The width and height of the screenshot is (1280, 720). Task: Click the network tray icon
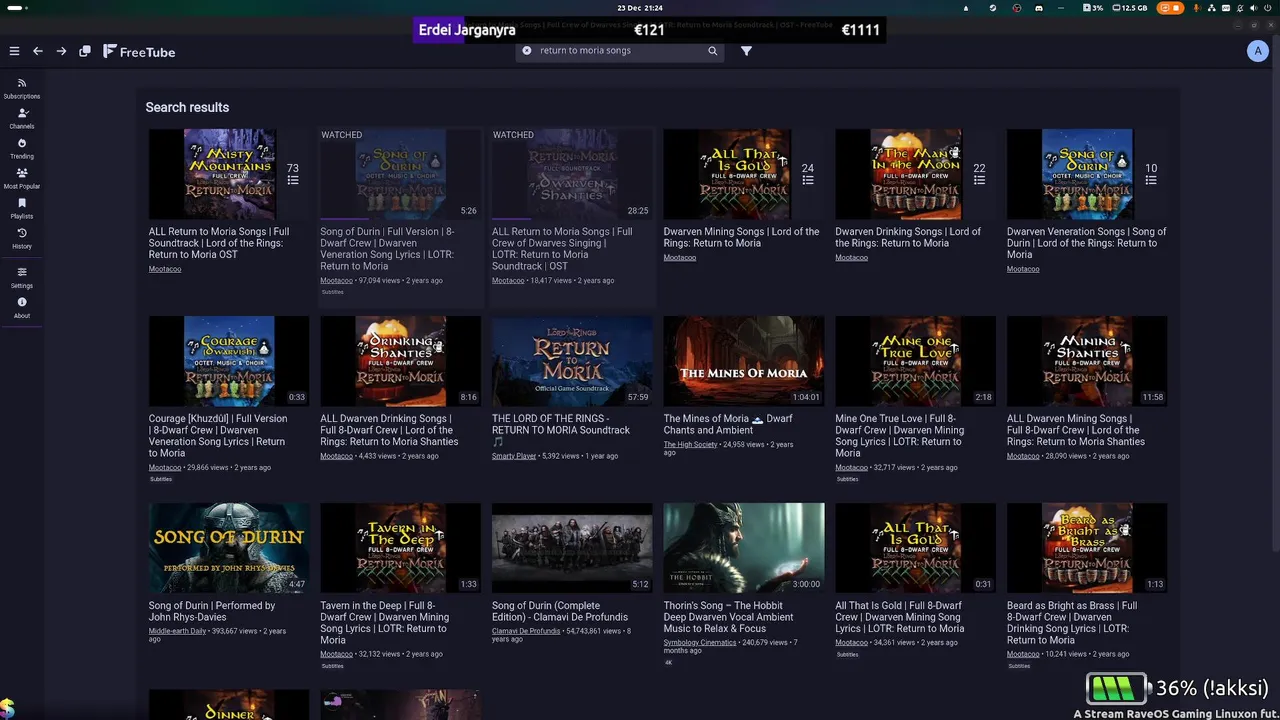pyautogui.click(x=1212, y=8)
